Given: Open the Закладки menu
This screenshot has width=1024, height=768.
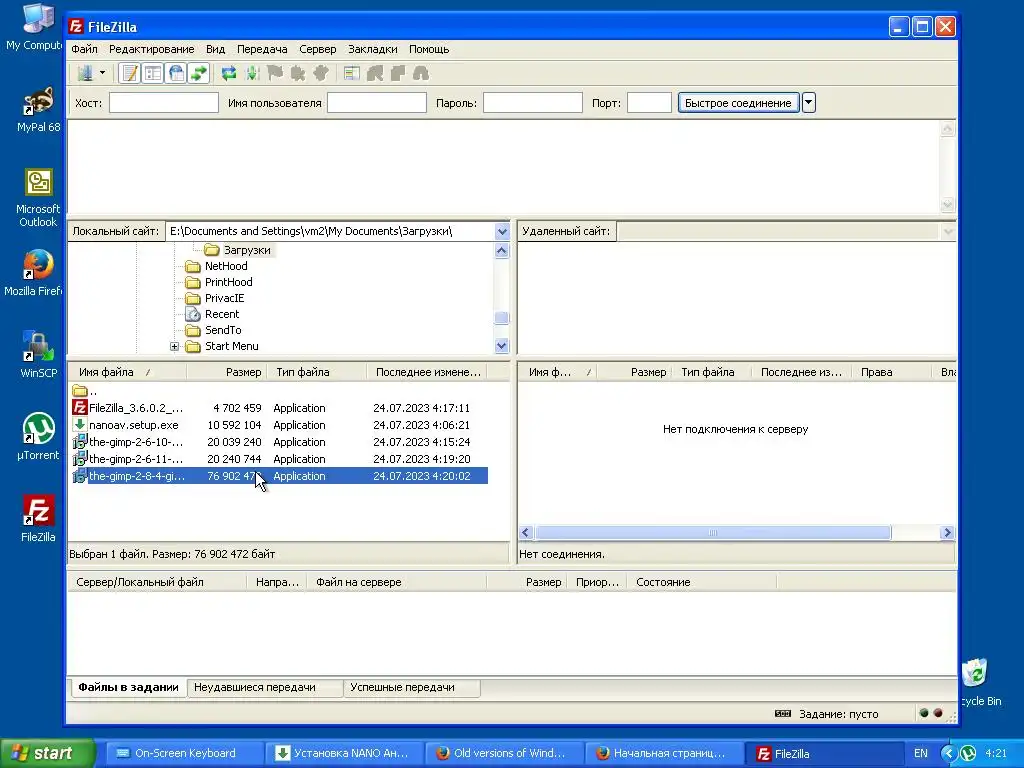Looking at the screenshot, I should [372, 49].
